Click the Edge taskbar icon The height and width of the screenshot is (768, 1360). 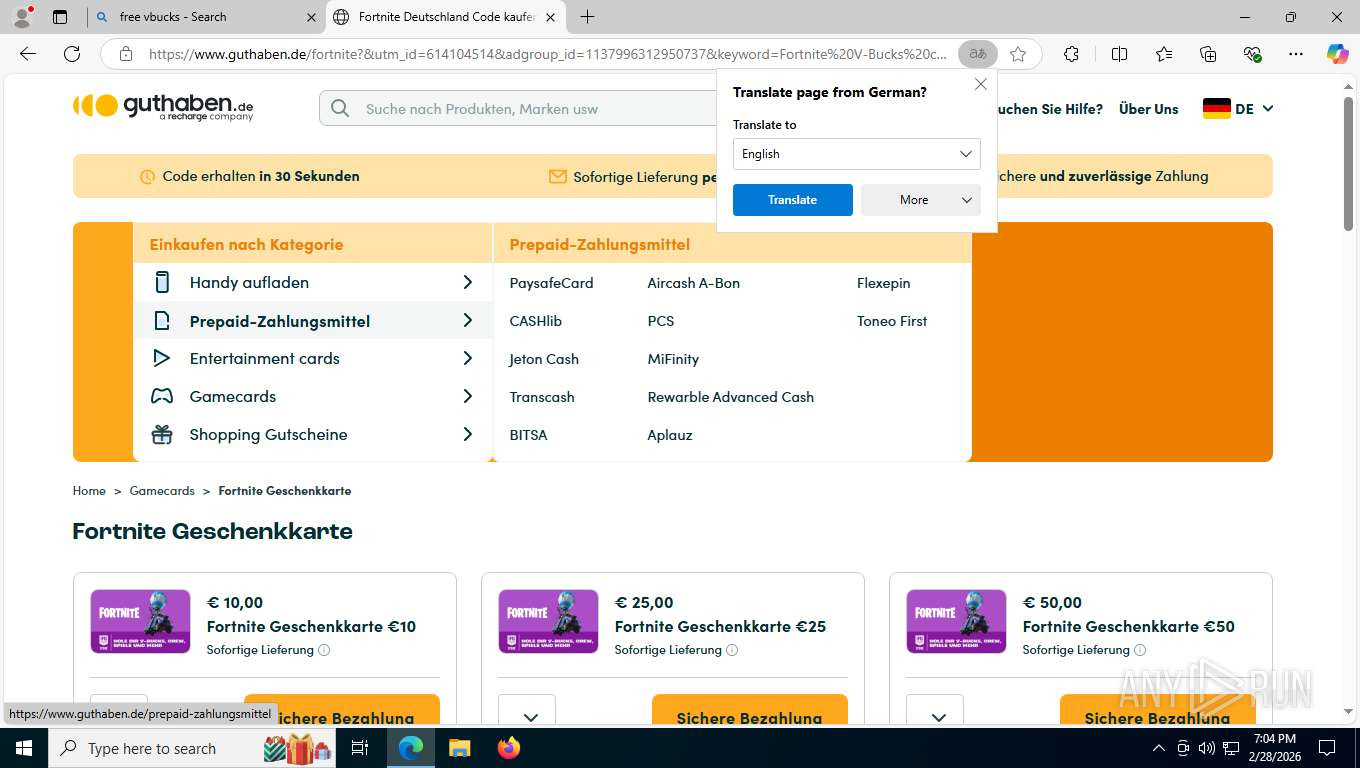coord(411,748)
